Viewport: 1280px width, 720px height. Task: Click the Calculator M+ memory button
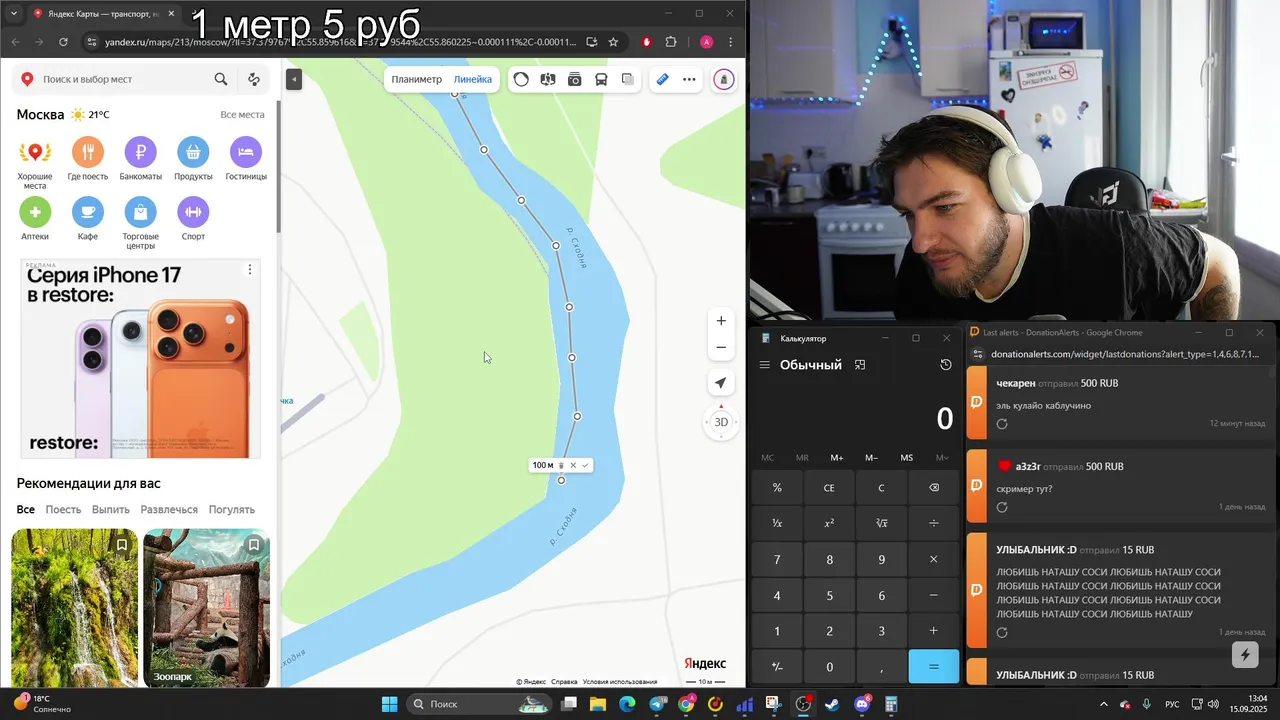(837, 457)
